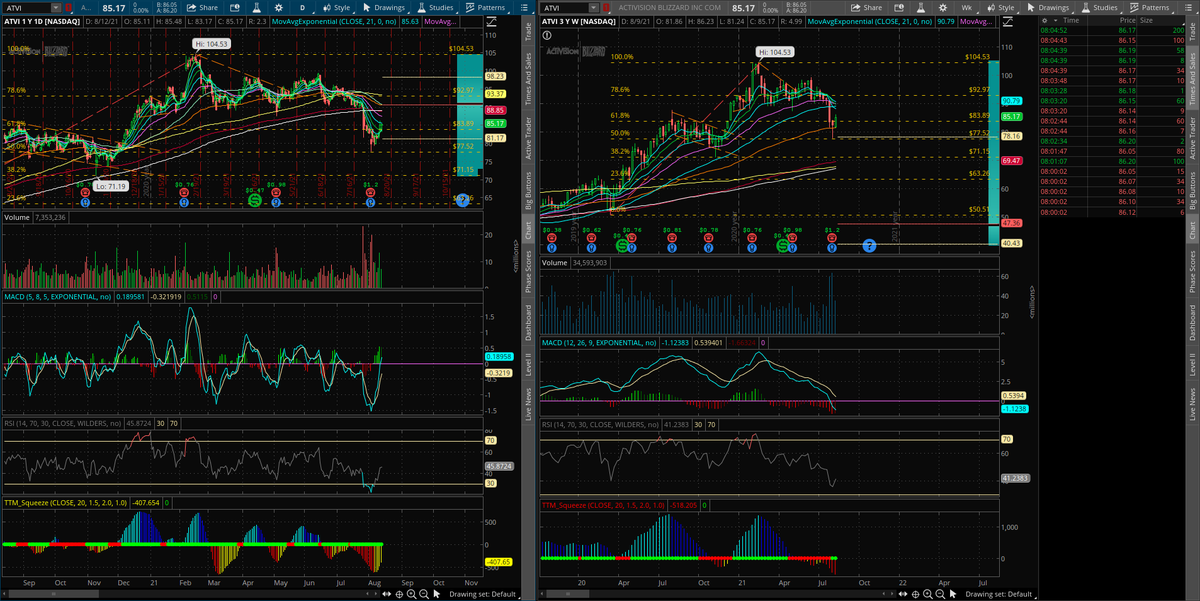Click left chart's horizontal expand arrows
1200x601 pixels.
[386, 594]
